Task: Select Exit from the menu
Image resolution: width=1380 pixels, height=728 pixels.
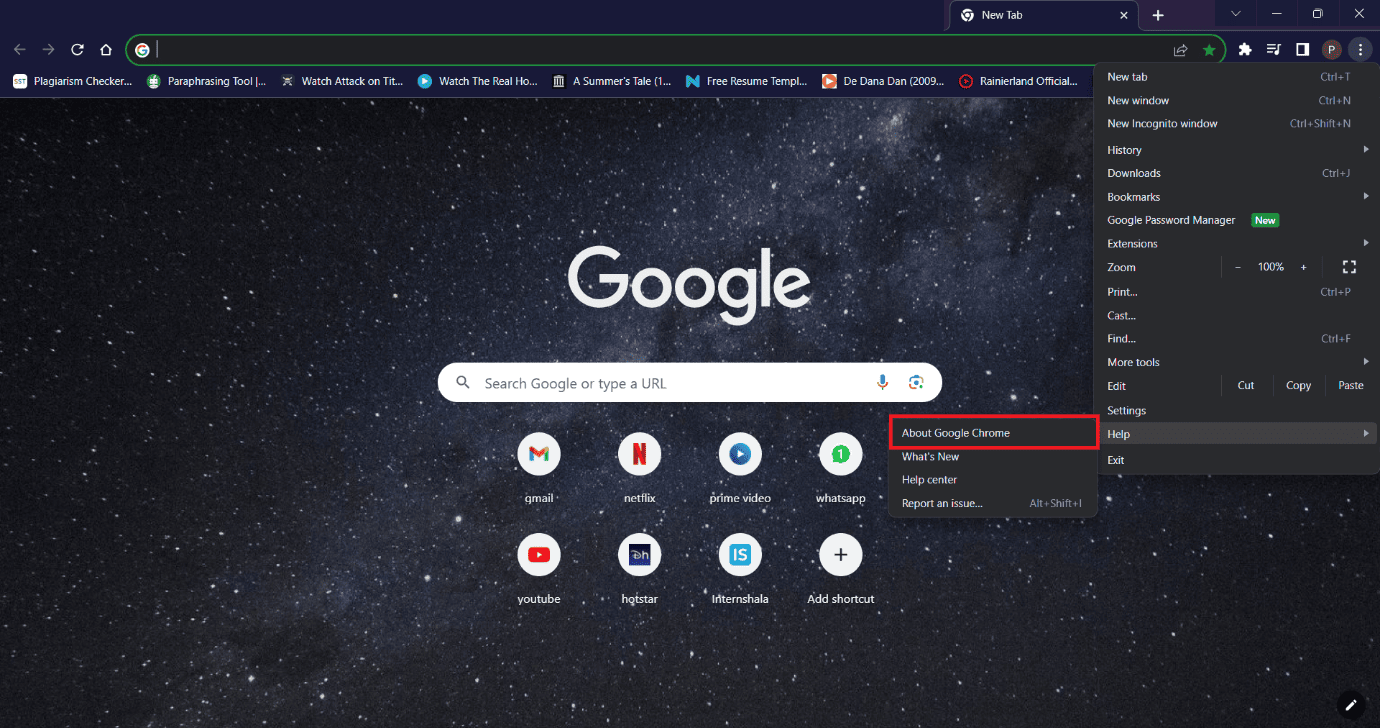Action: (x=1236, y=460)
